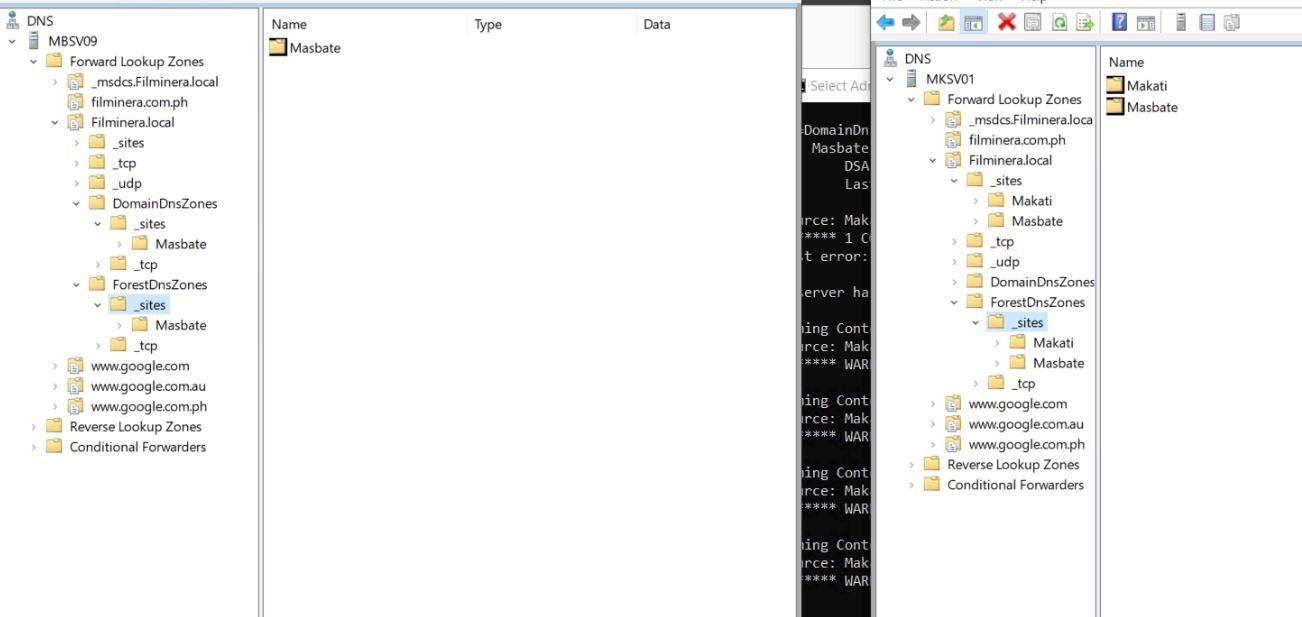Click the stacked-pages toolbar icon

1231,22
